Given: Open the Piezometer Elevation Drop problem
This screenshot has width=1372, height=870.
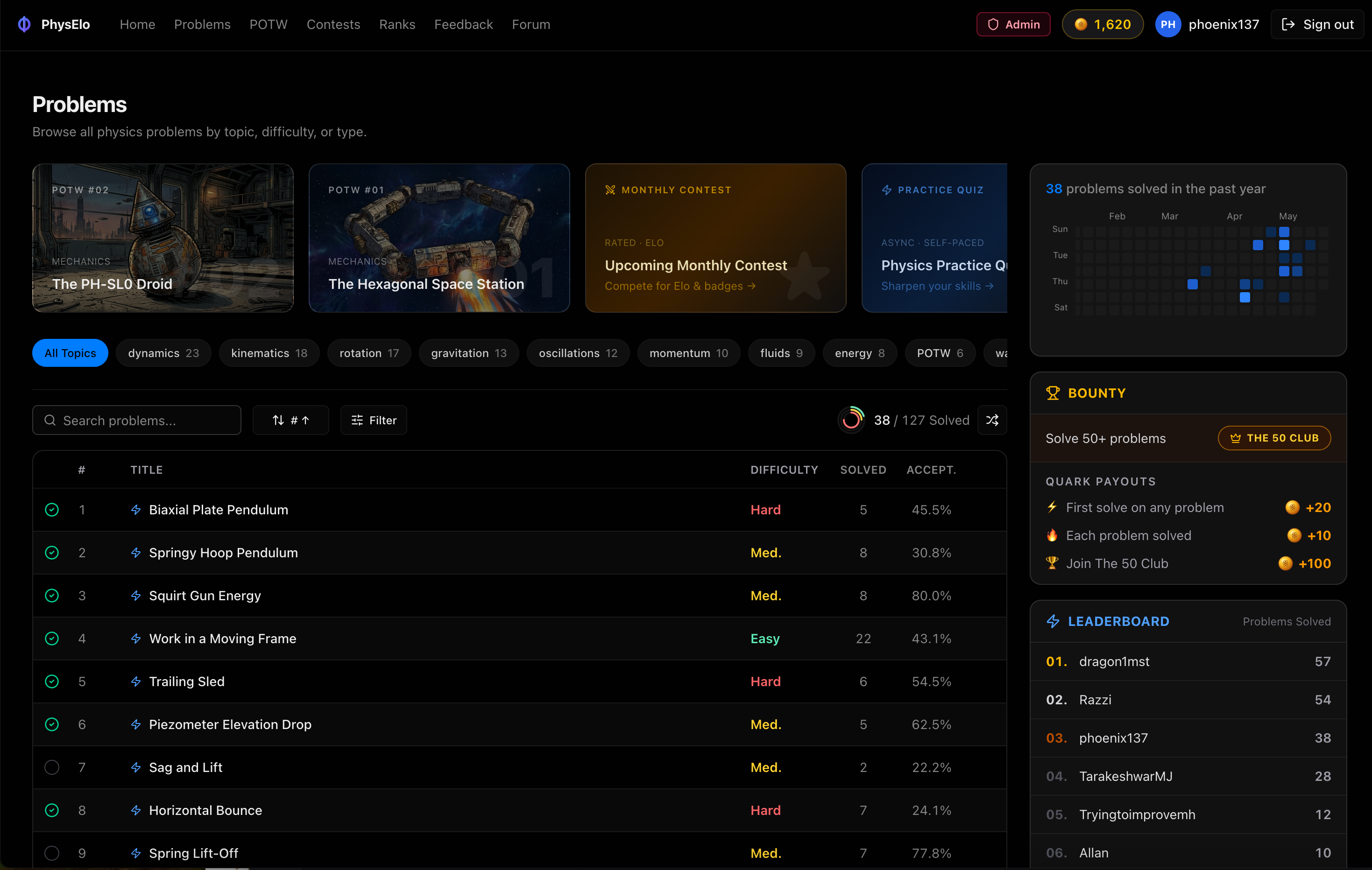Looking at the screenshot, I should [230, 724].
